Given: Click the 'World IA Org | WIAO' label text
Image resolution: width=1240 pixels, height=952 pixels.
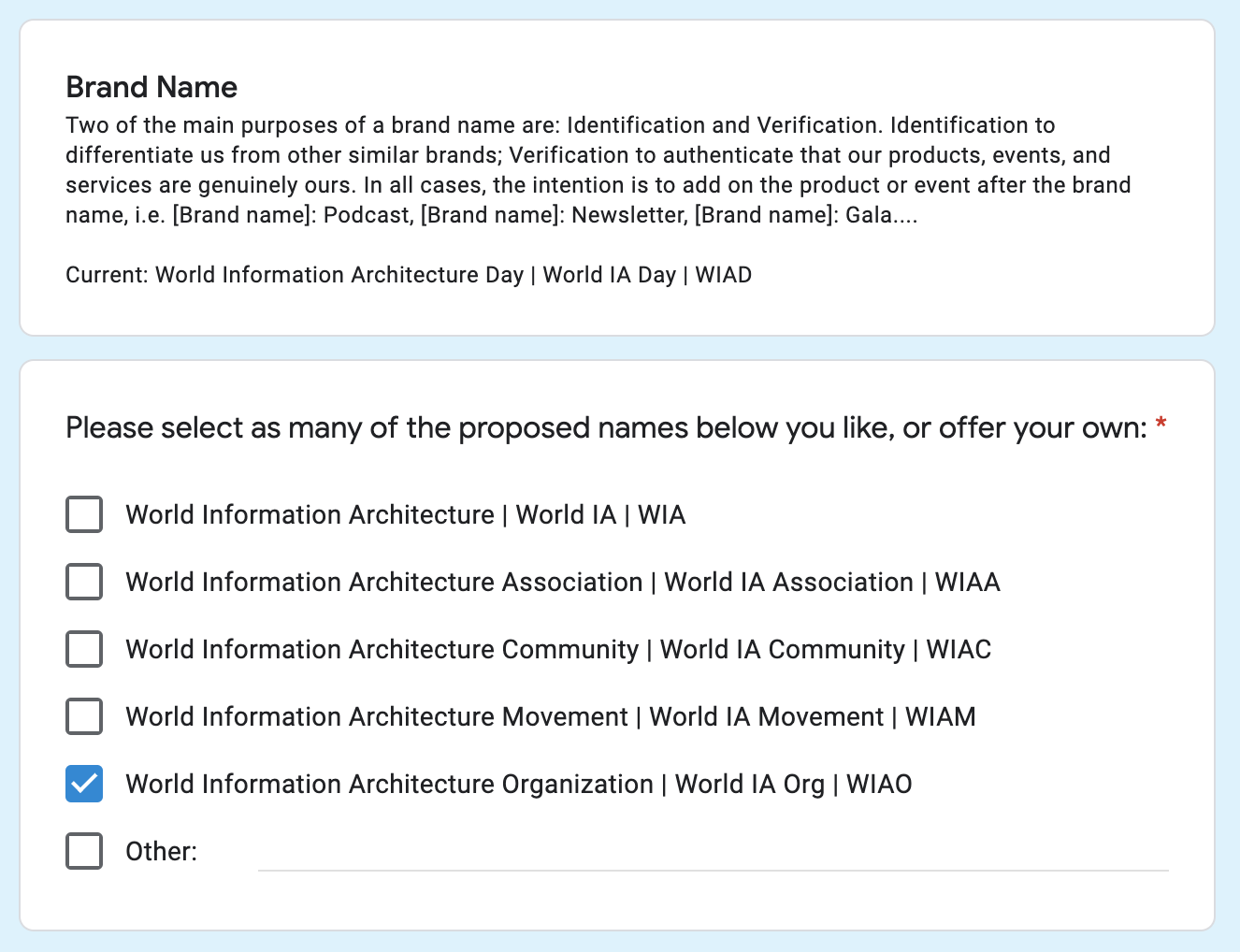Looking at the screenshot, I should pos(793,784).
